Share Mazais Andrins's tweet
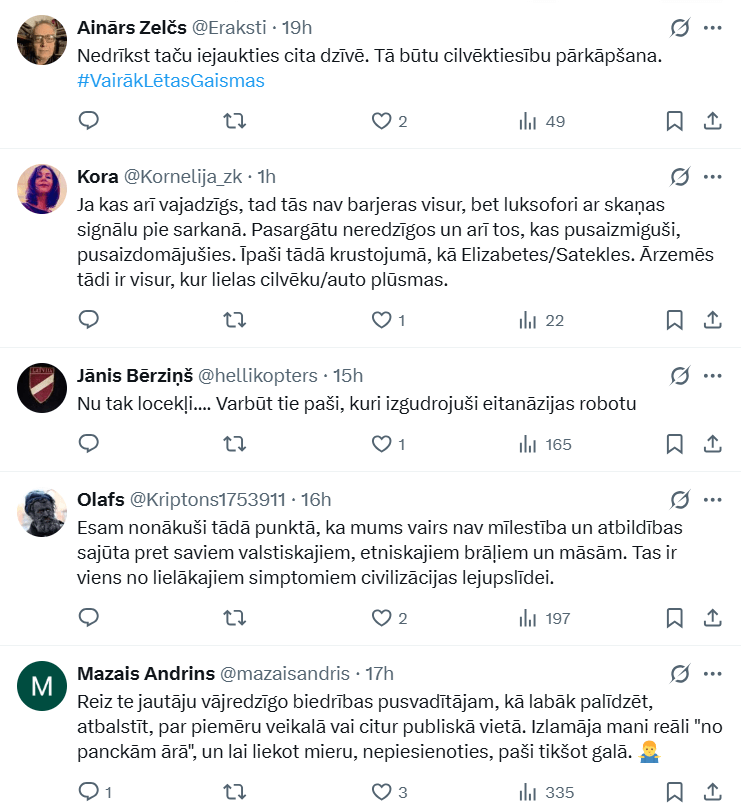741x803 pixels. (x=713, y=792)
